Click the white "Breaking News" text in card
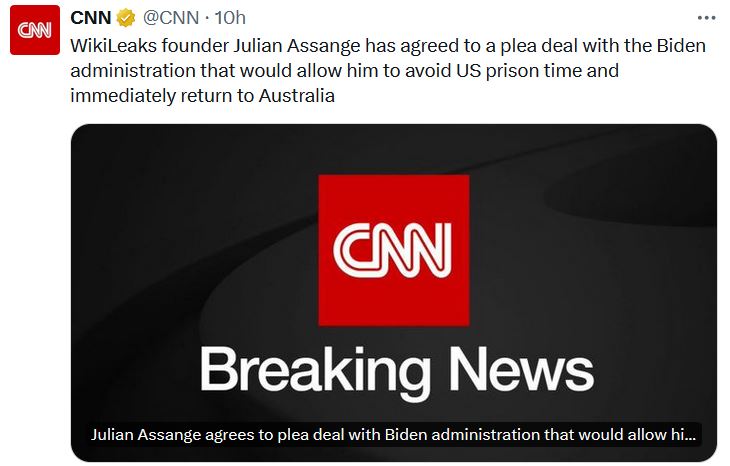The height and width of the screenshot is (466, 730). click(397, 368)
